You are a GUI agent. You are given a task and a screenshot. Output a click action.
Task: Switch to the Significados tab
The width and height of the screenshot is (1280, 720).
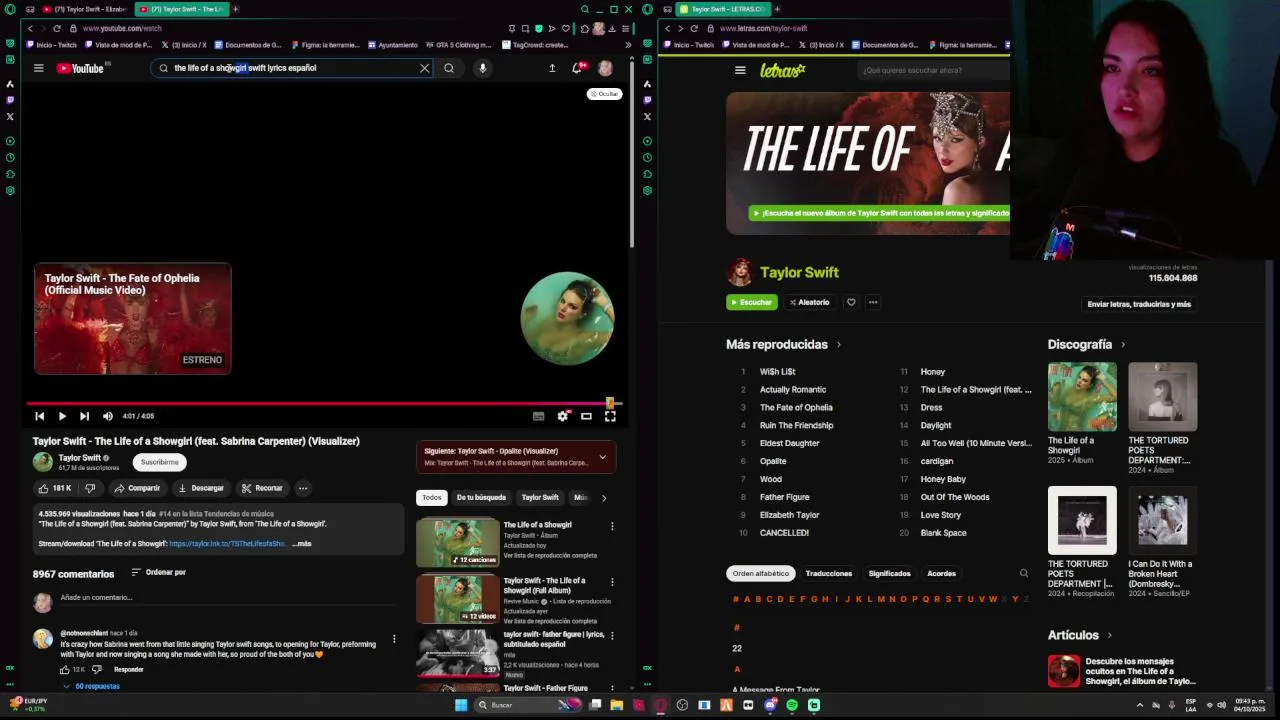click(x=889, y=574)
